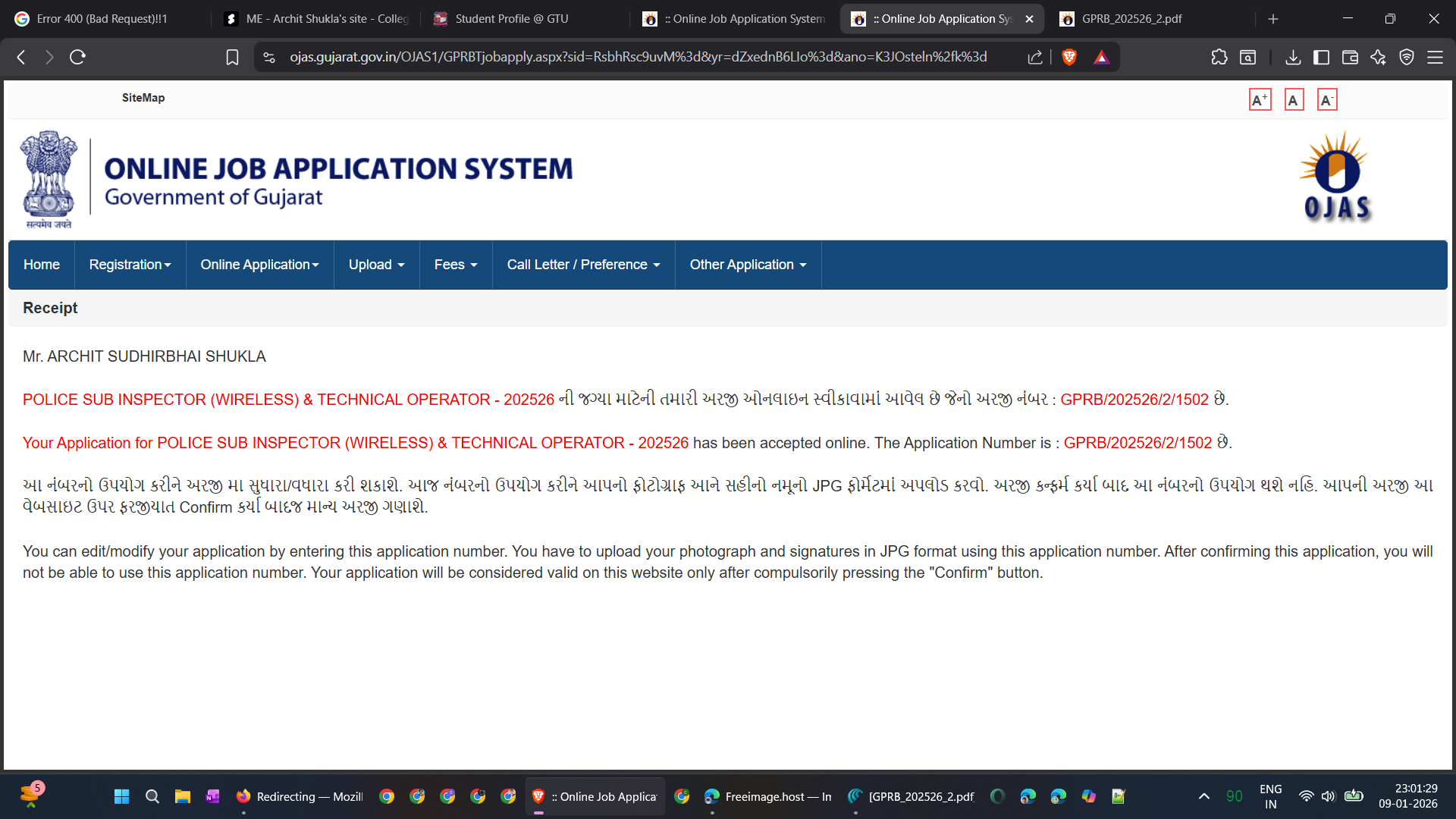Open the browser downloads icon
The height and width of the screenshot is (819, 1456).
click(x=1293, y=57)
